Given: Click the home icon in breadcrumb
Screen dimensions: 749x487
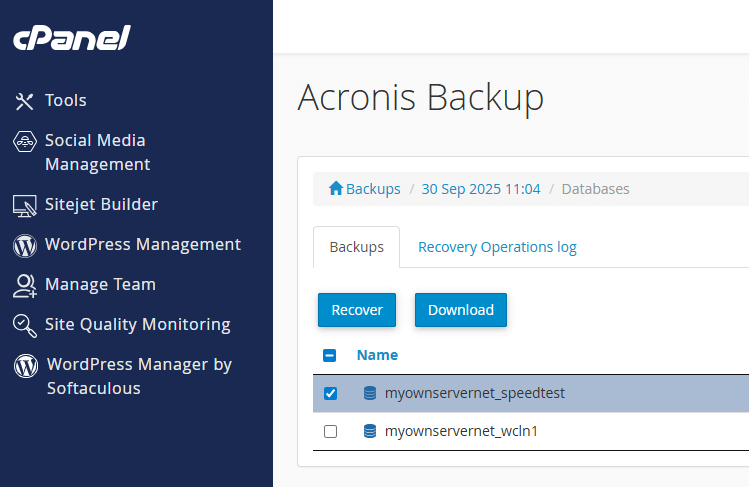Looking at the screenshot, I should point(336,189).
